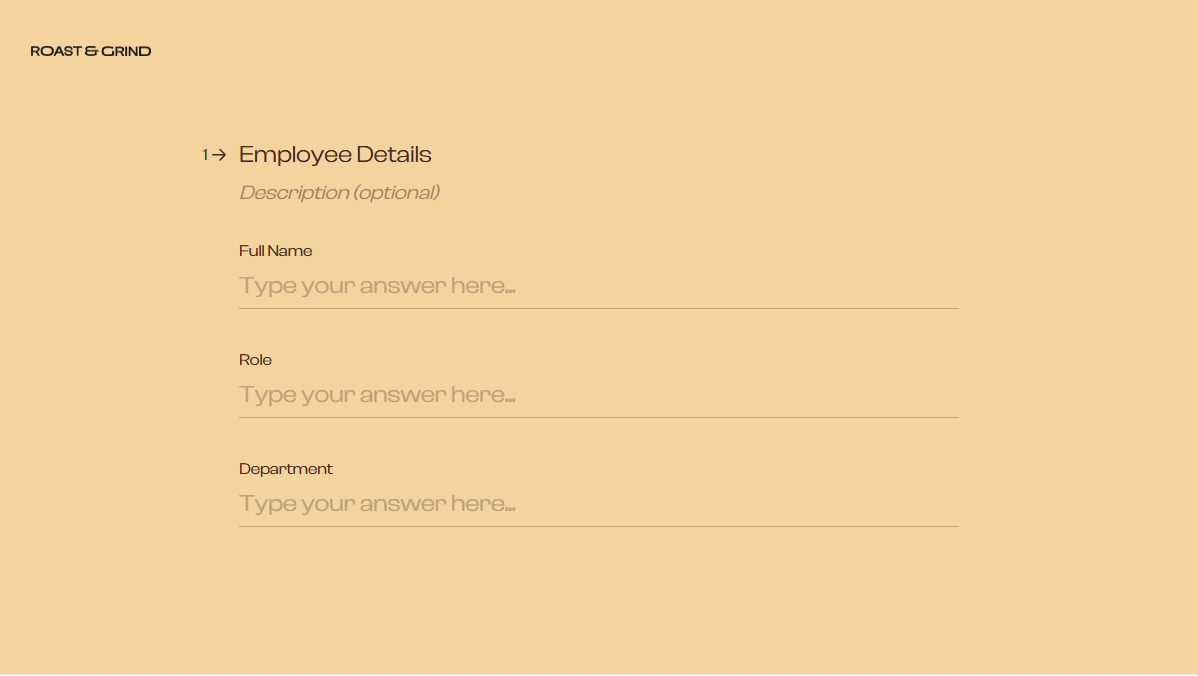Click the placeholder text under Department

[x=377, y=503]
